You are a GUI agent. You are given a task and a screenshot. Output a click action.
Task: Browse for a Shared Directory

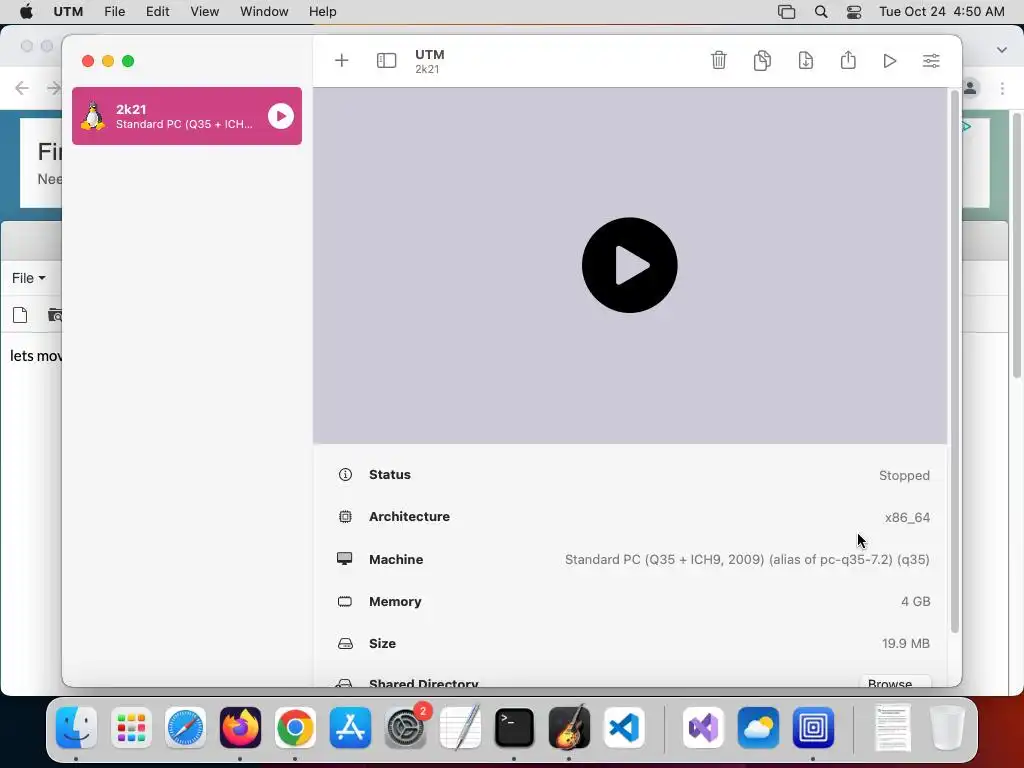pyautogui.click(x=895, y=682)
